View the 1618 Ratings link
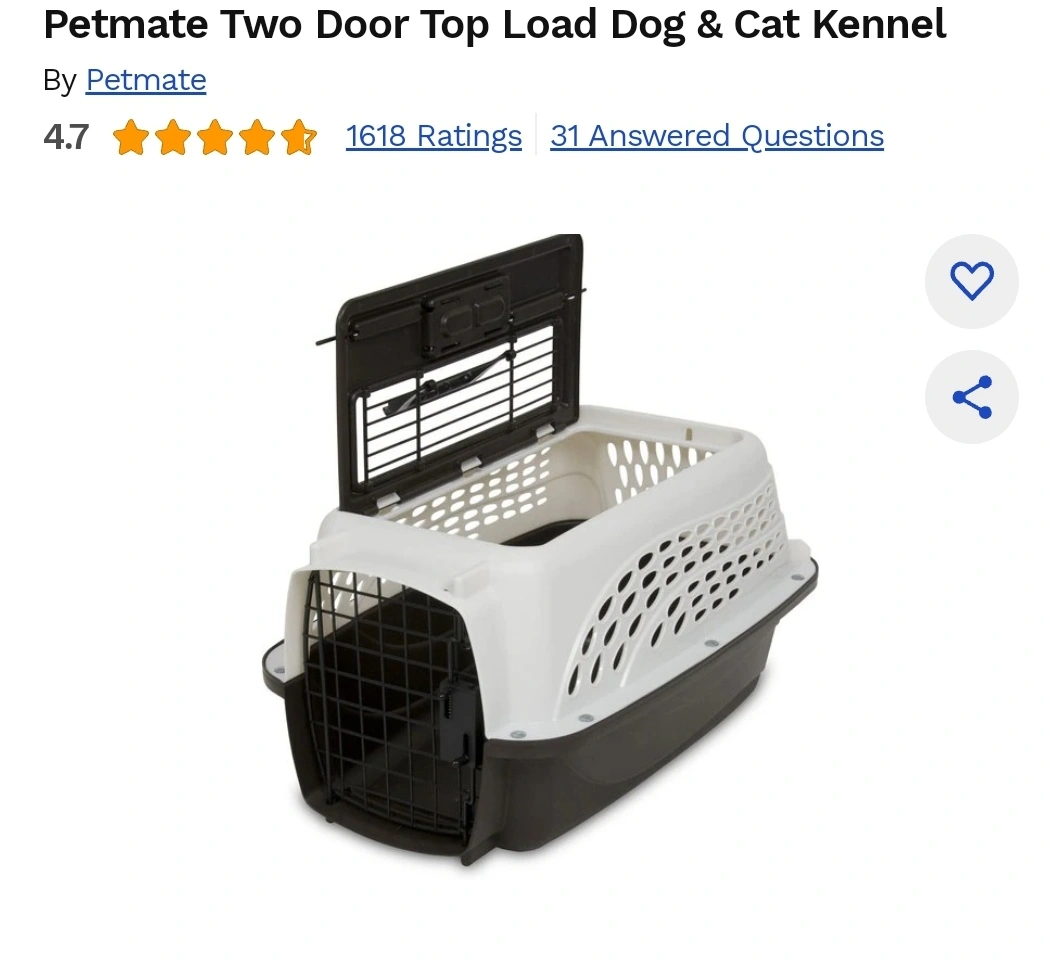1045x968 pixels. tap(434, 136)
